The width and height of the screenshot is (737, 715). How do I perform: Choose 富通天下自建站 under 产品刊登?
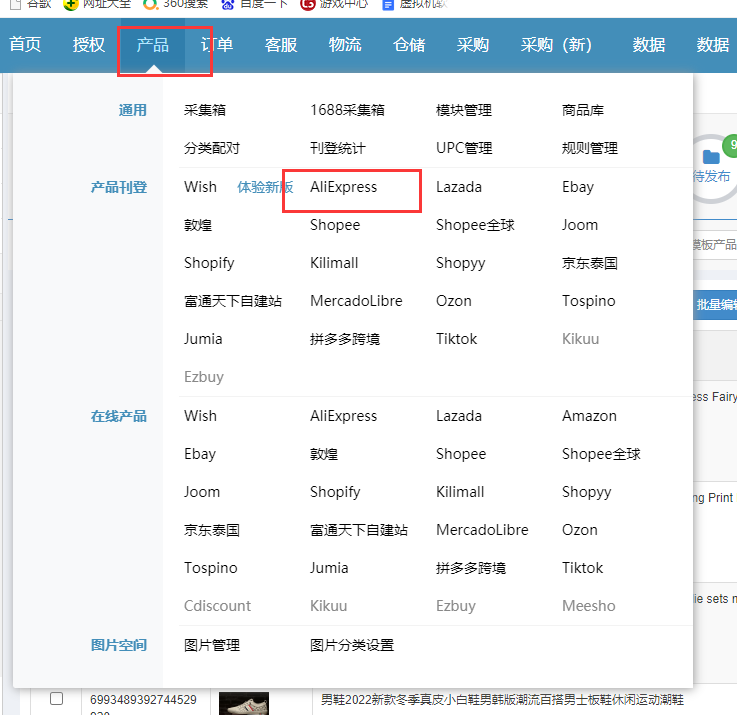[x=233, y=301]
